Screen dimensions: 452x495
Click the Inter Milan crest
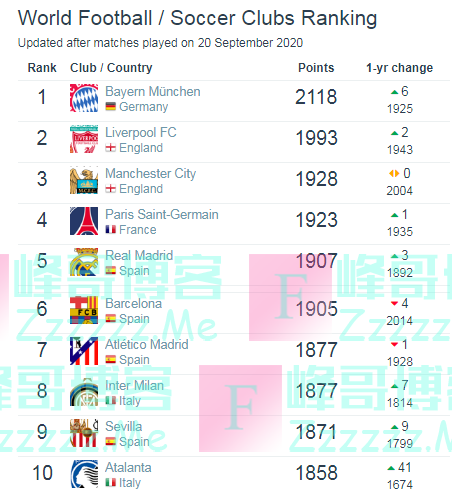[84, 392]
